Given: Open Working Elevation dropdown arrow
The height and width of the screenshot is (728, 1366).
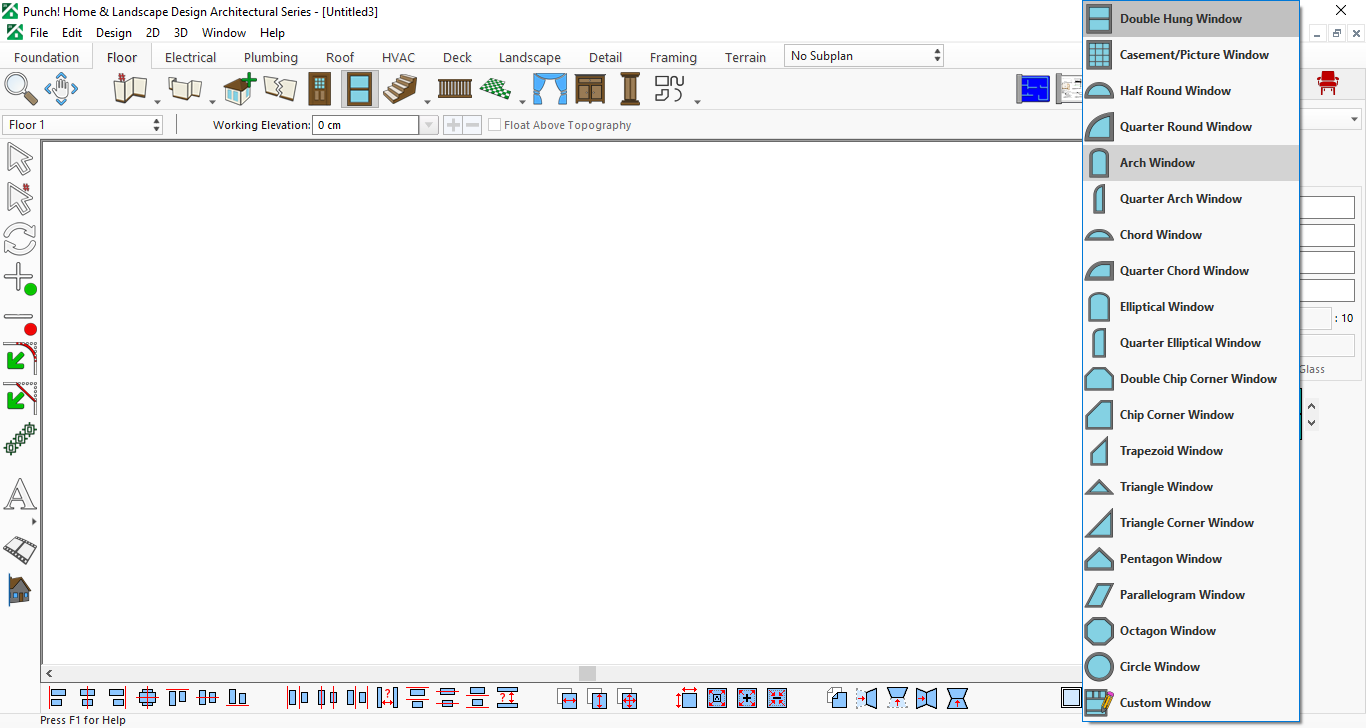Looking at the screenshot, I should 429,125.
